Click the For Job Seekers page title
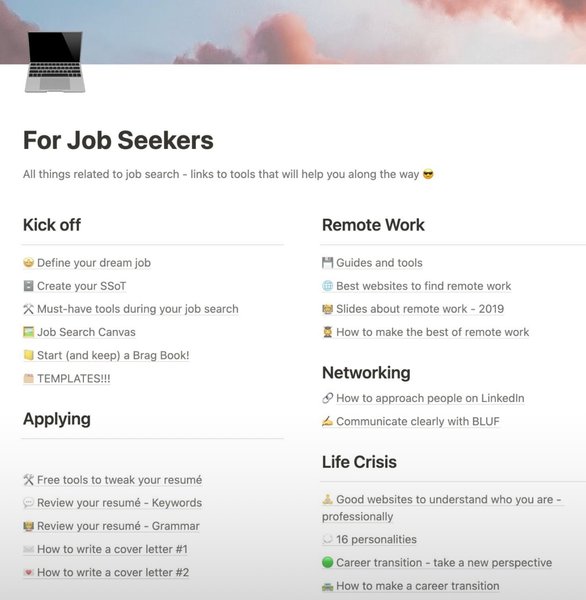Viewport: 586px width, 600px height. click(x=118, y=140)
